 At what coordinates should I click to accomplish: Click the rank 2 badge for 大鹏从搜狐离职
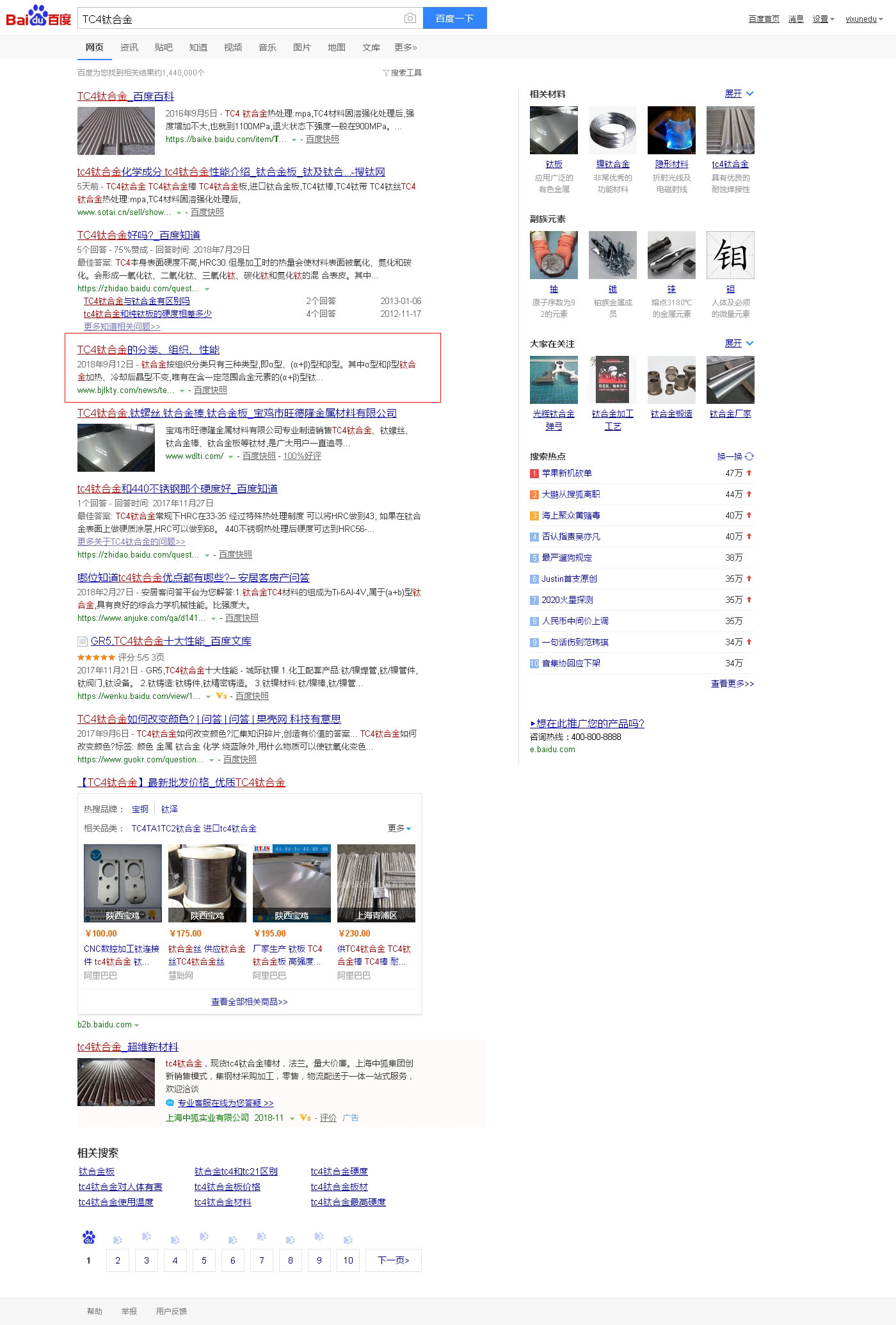pyautogui.click(x=534, y=495)
